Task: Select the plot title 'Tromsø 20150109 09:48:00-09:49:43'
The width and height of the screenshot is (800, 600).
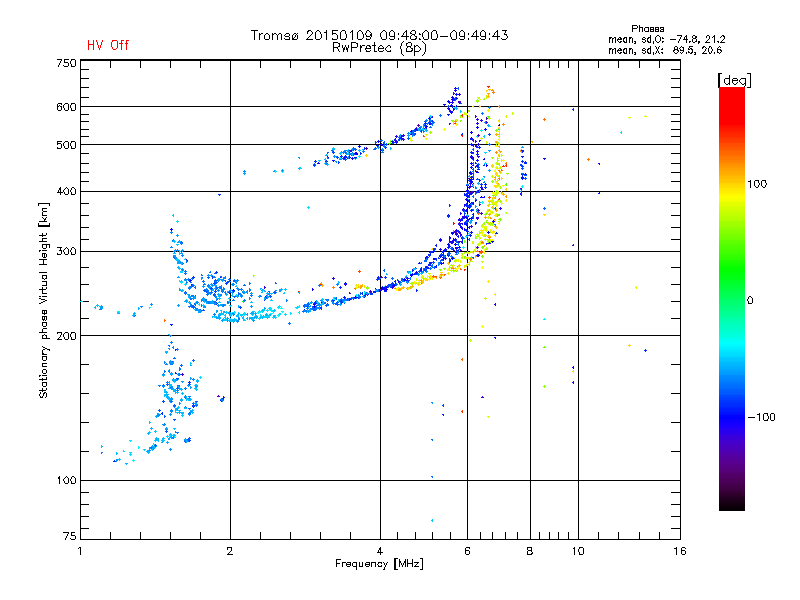Action: (379, 35)
